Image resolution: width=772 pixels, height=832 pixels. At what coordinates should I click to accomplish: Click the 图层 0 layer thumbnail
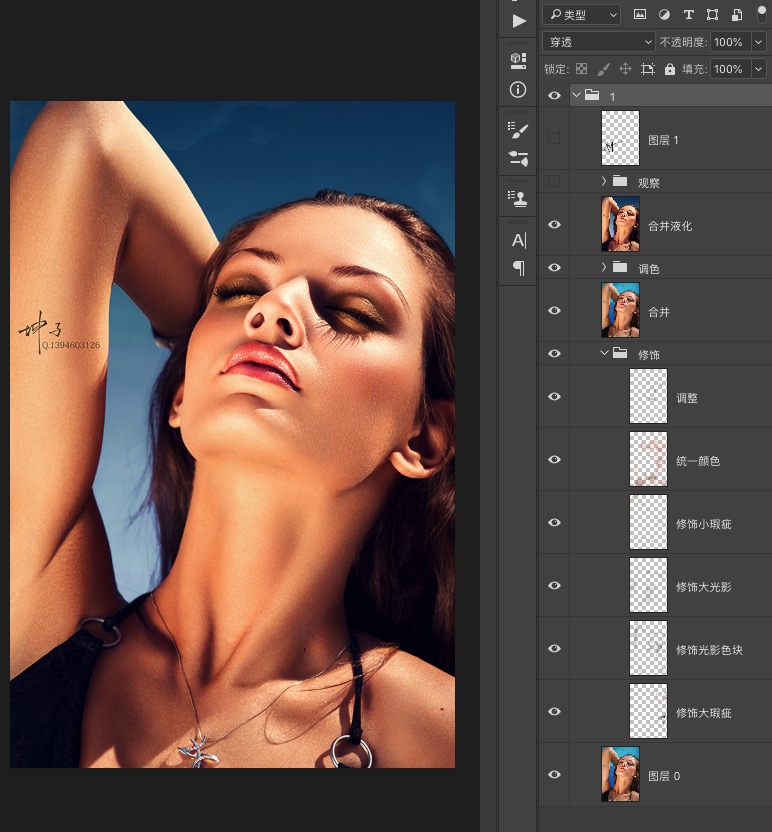[620, 774]
